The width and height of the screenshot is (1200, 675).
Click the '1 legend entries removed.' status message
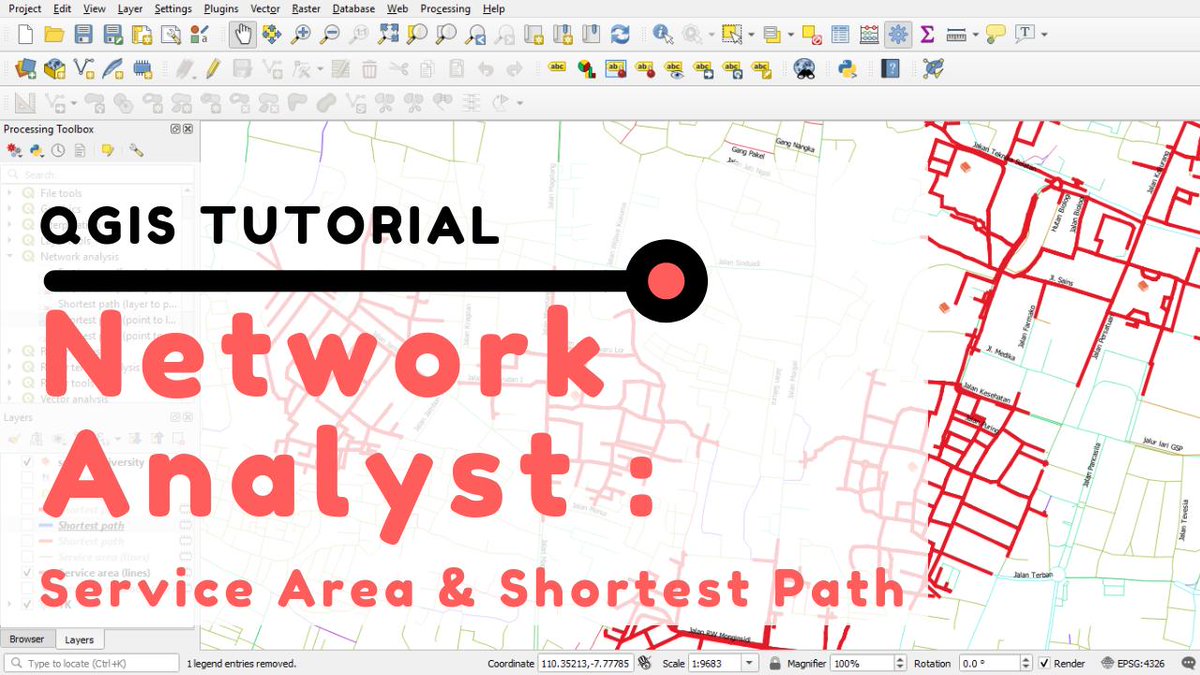click(241, 663)
